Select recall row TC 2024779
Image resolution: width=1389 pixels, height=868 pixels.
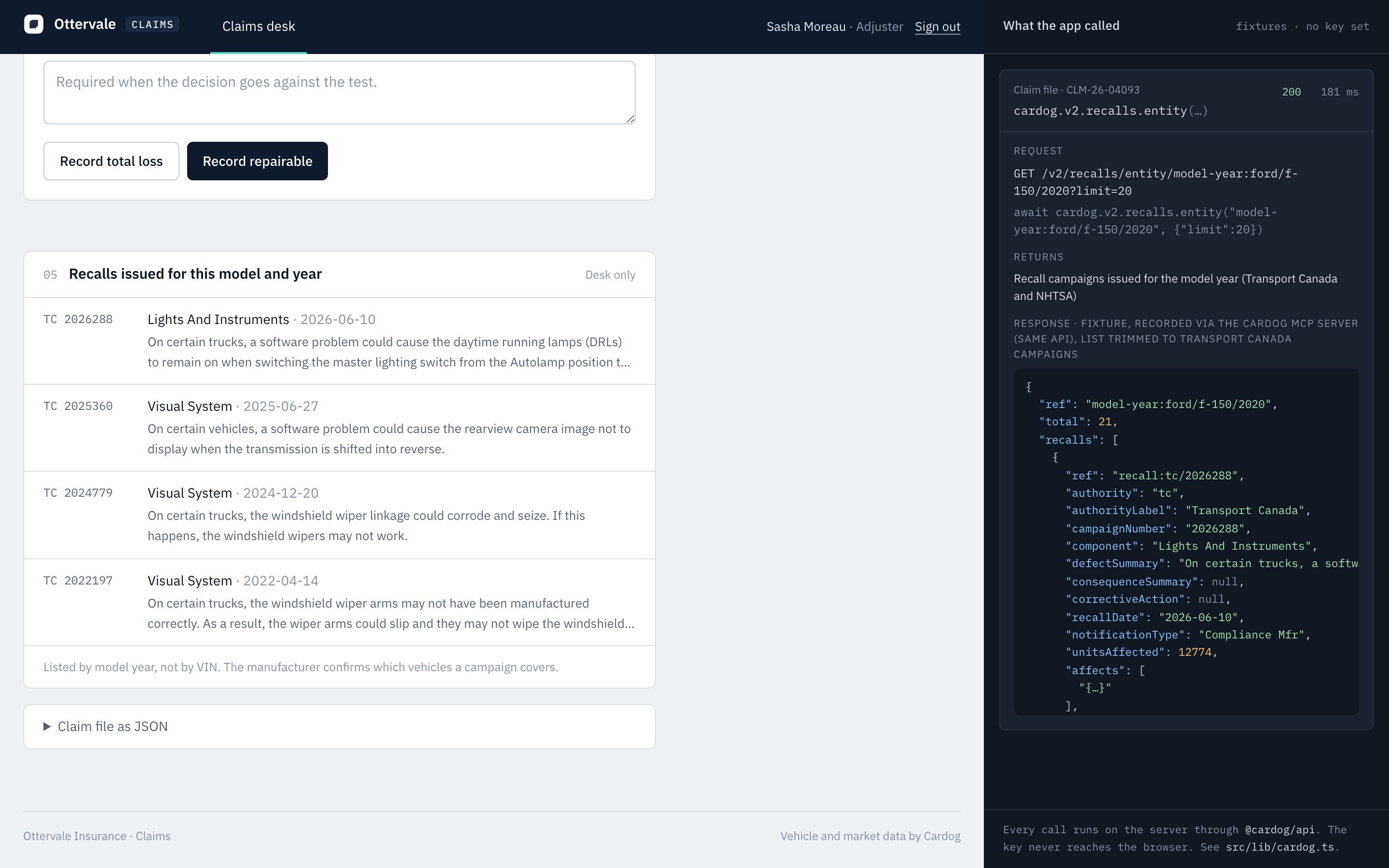click(x=339, y=515)
